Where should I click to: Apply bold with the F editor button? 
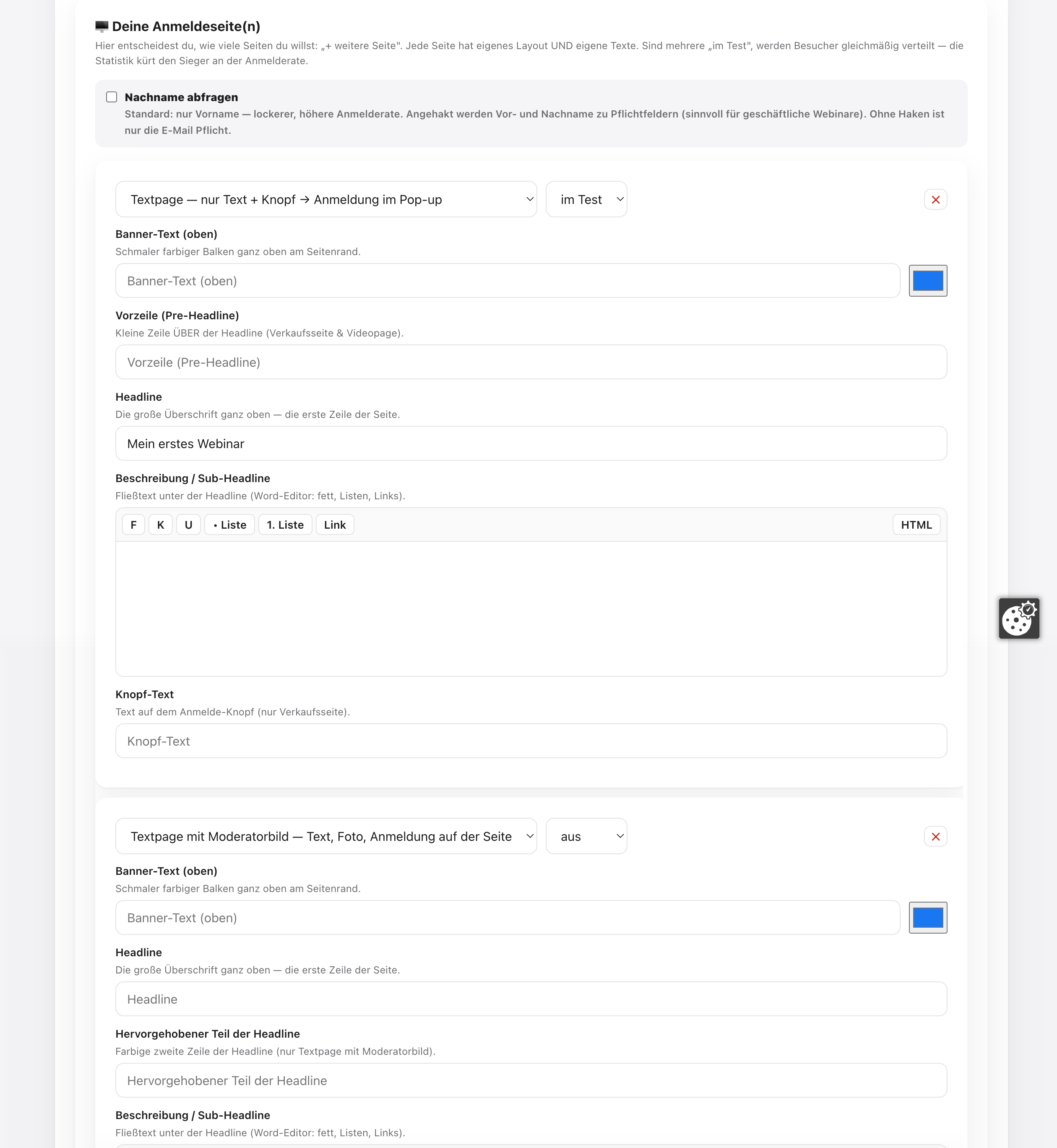(133, 525)
